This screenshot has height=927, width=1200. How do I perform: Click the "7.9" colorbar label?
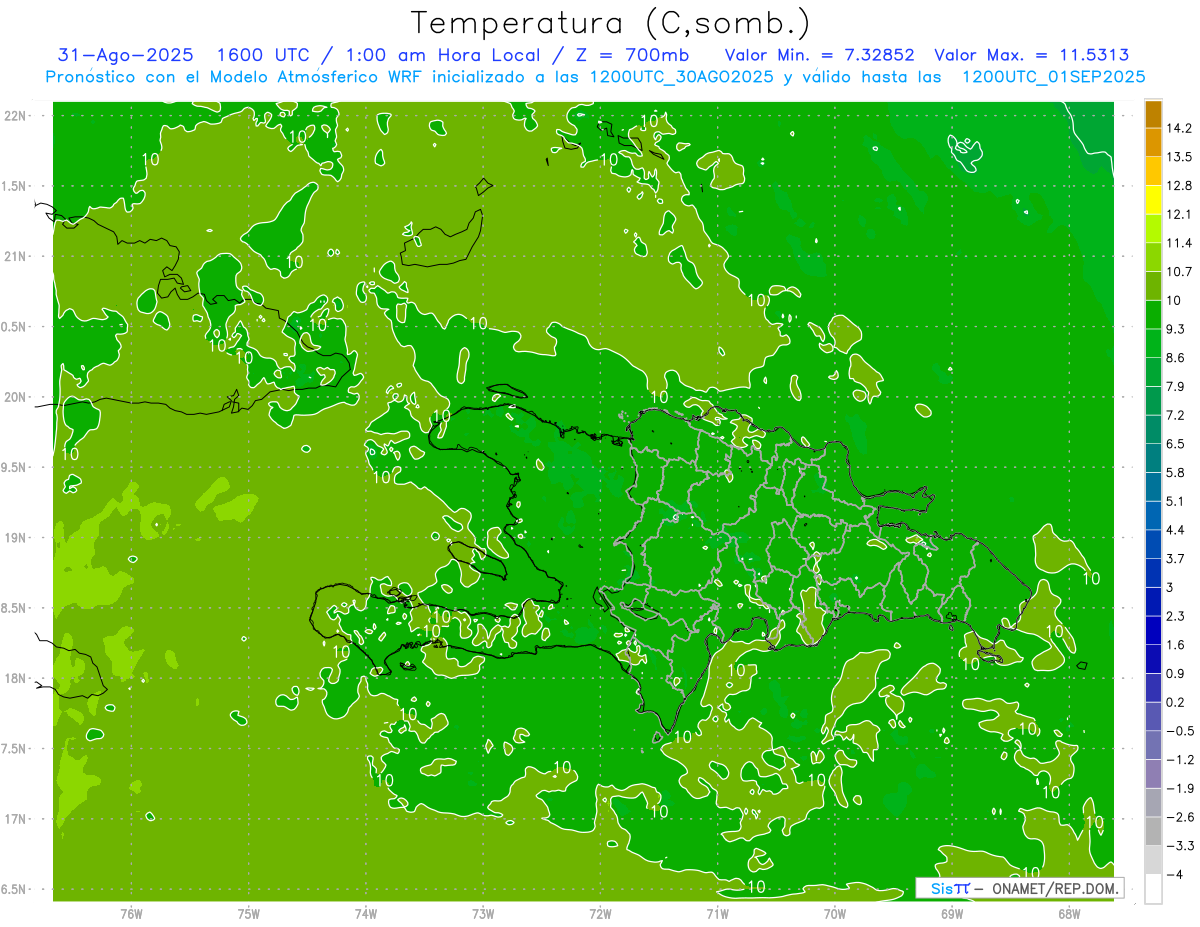[1175, 387]
